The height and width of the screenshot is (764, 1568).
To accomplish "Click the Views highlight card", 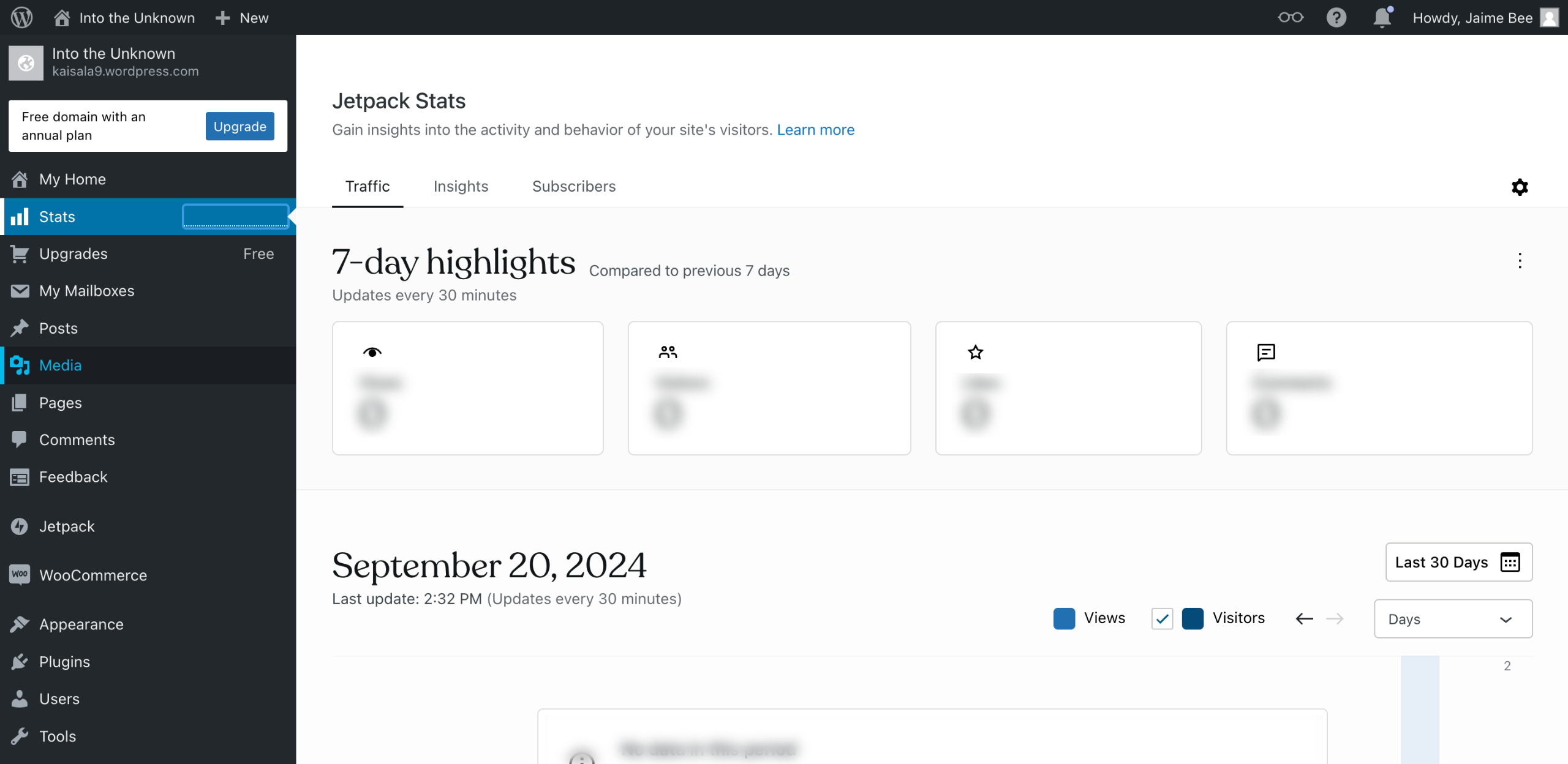I will click(467, 388).
